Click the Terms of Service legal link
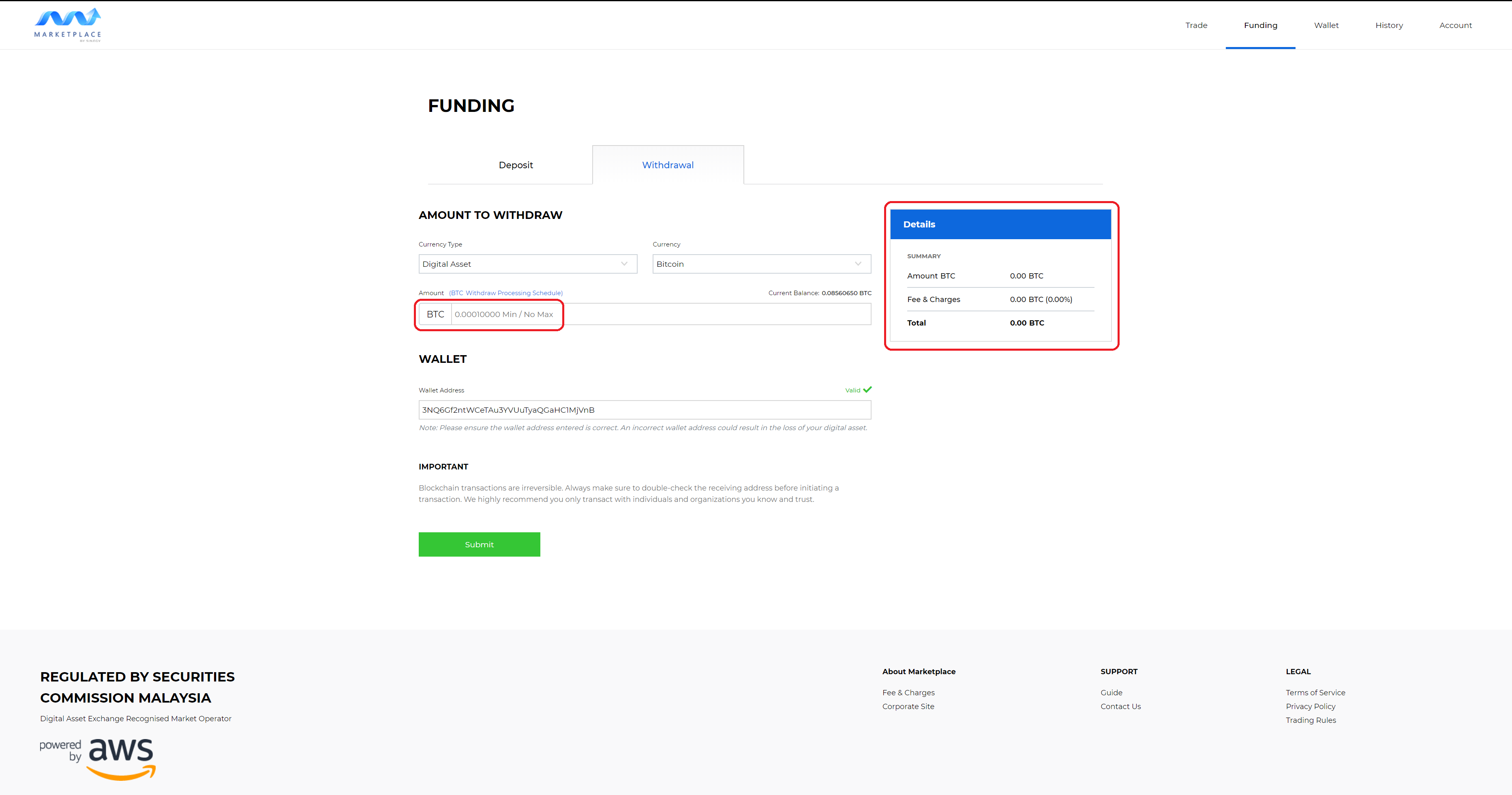 coord(1314,692)
